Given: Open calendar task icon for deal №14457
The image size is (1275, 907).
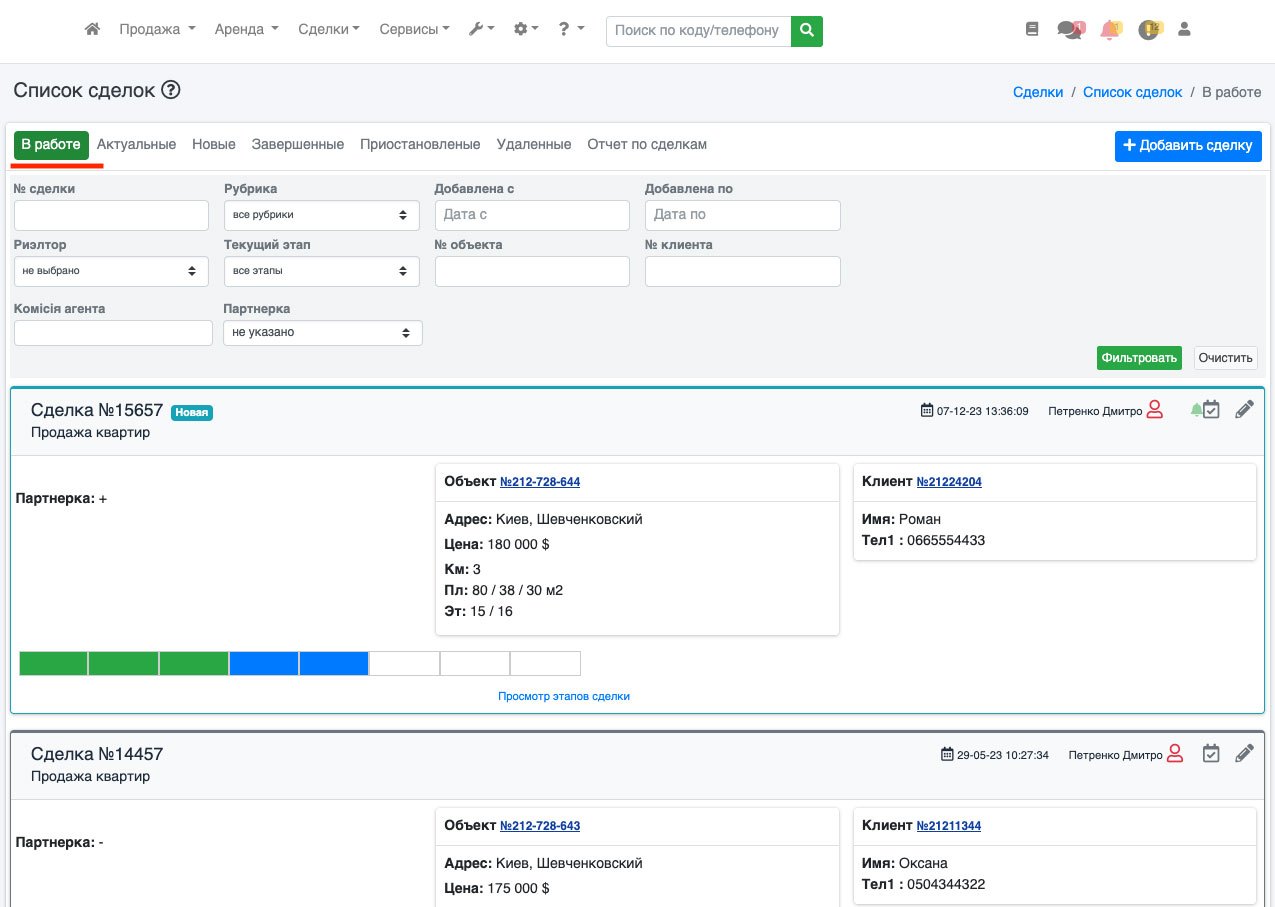Looking at the screenshot, I should 1211,754.
